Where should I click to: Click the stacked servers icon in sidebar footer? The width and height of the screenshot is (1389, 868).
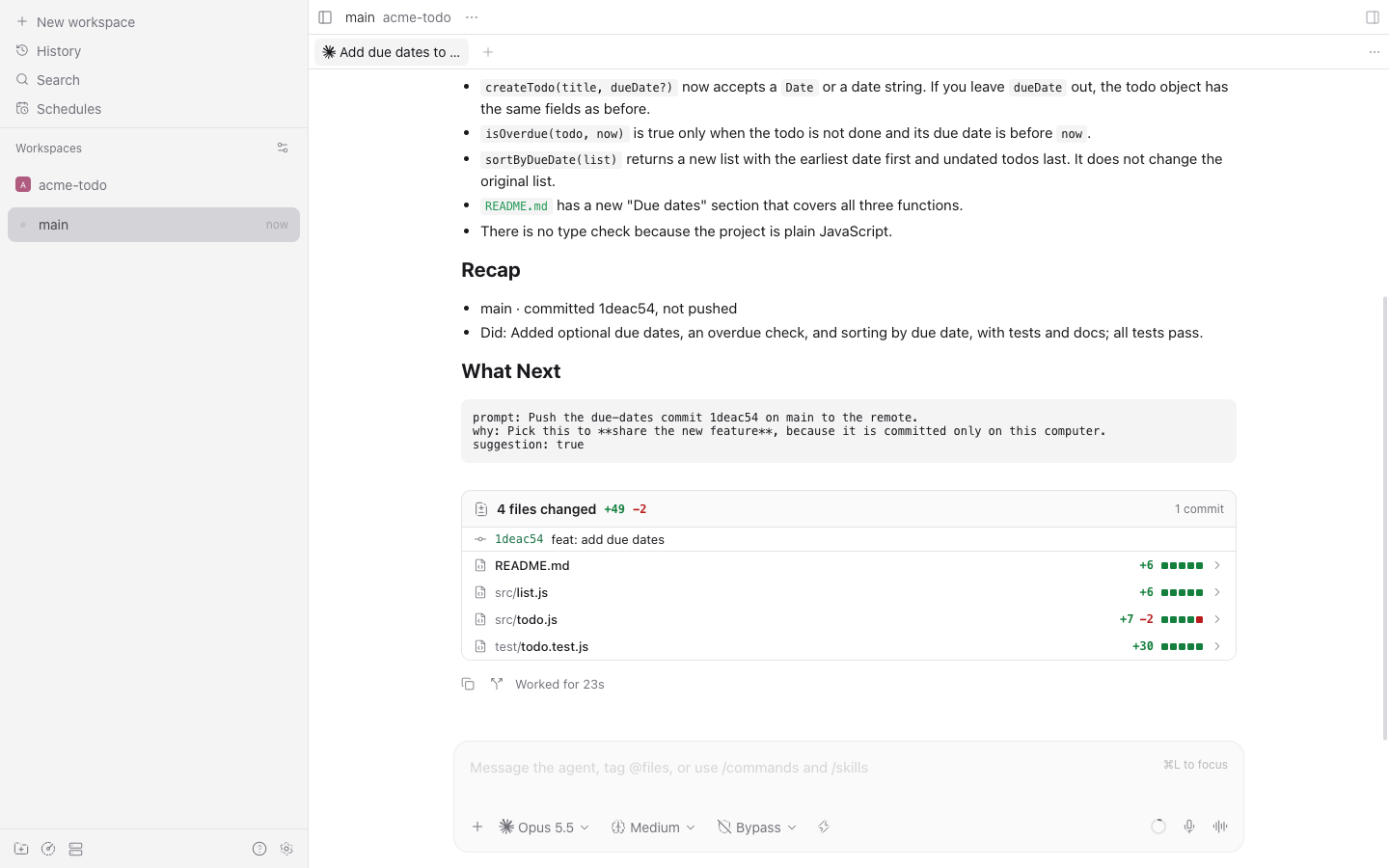pos(76,849)
